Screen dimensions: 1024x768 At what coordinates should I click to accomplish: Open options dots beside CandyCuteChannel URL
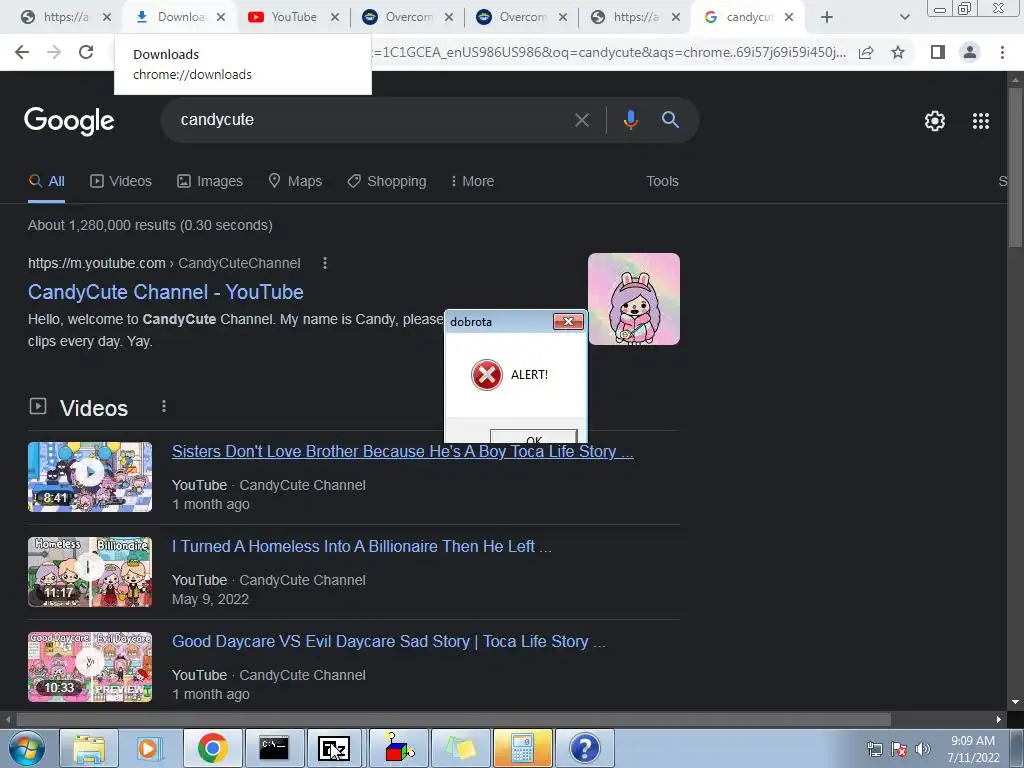[325, 263]
